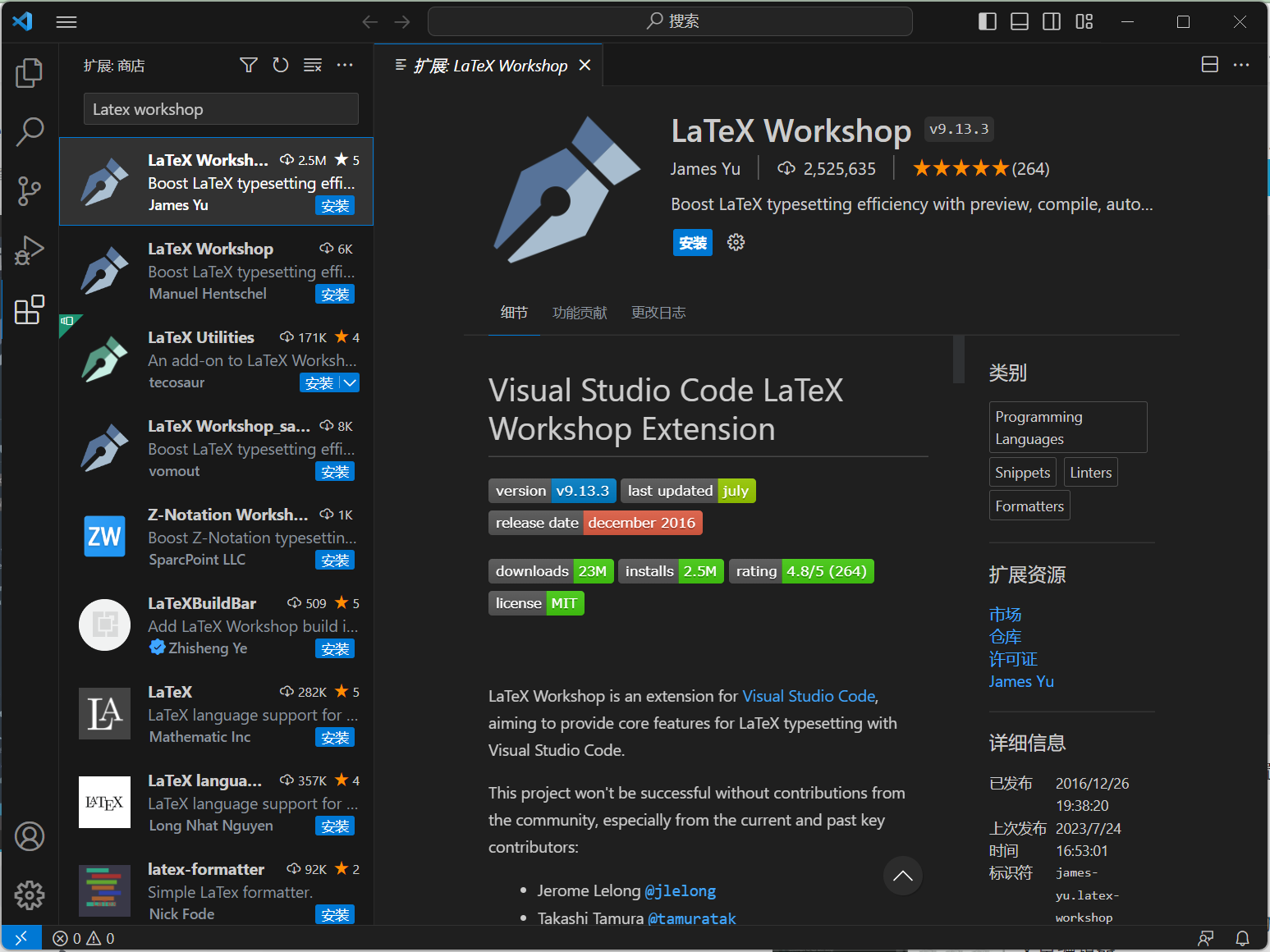
Task: Open editor more actions menu
Action: 1241,65
